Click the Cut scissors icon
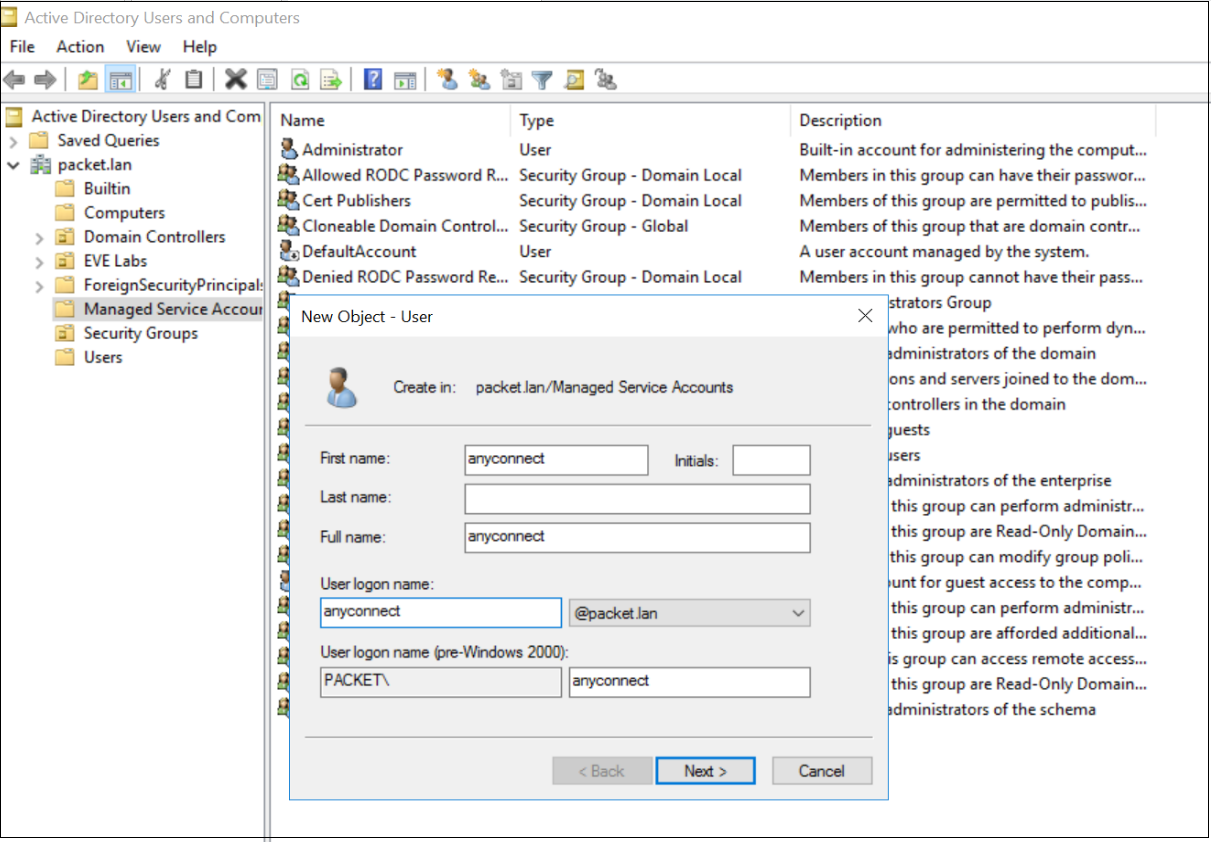 coord(162,80)
